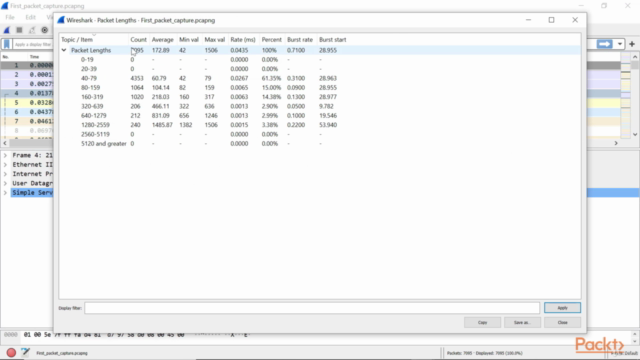Click the red expert information status icon
The width and height of the screenshot is (640, 360).
coord(11,353)
